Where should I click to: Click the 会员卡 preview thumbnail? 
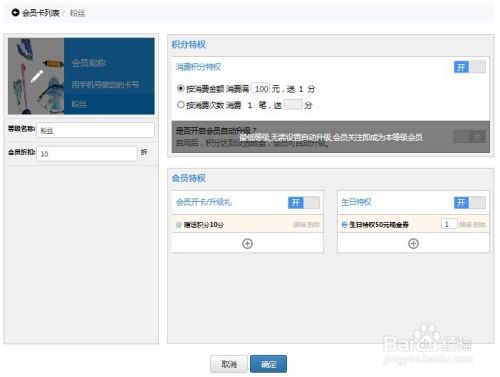tap(81, 76)
